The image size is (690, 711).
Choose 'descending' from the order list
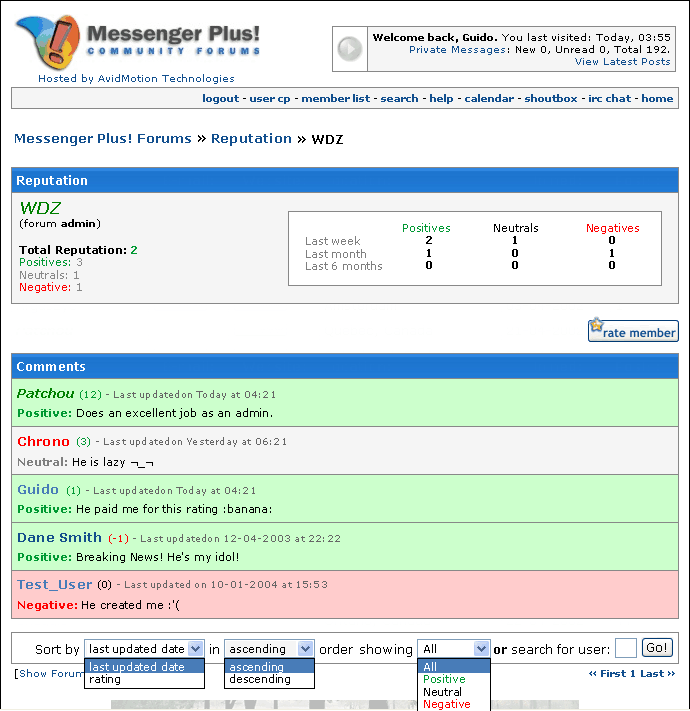coord(259,680)
